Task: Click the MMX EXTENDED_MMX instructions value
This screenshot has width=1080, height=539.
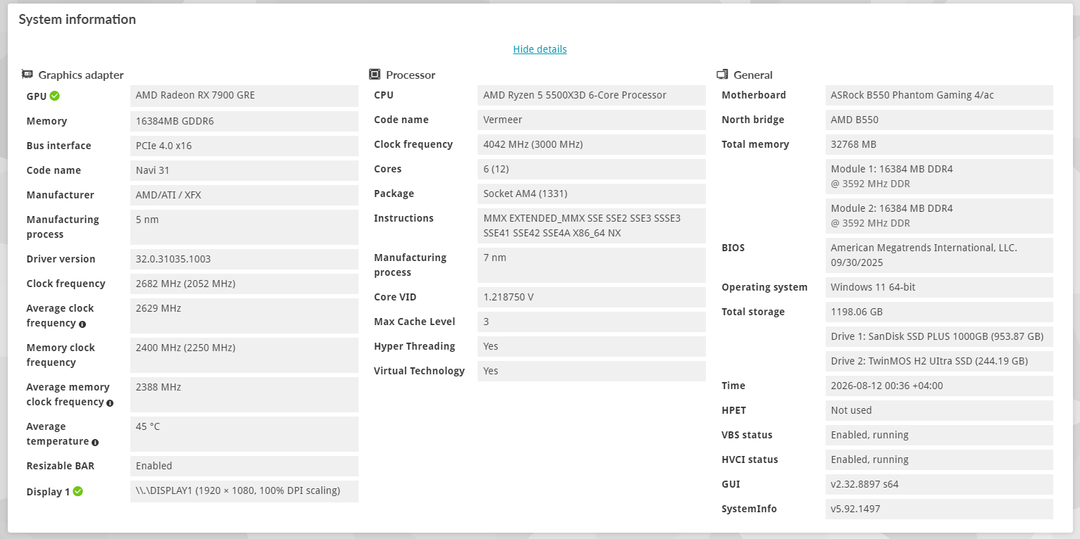Action: pos(592,226)
